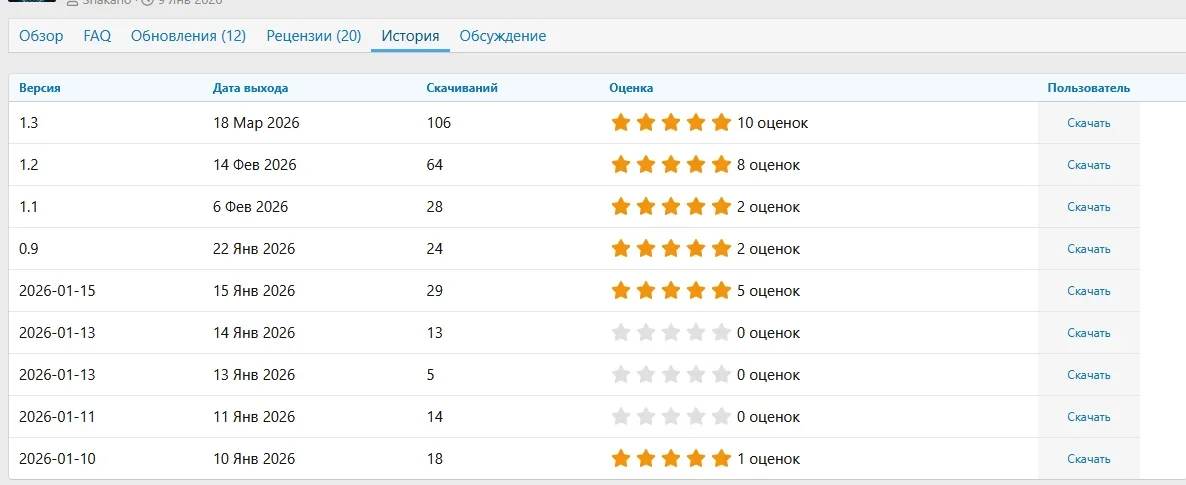Viewport: 1186px width, 485px height.
Task: Open the Обзор tab
Action: pos(41,36)
